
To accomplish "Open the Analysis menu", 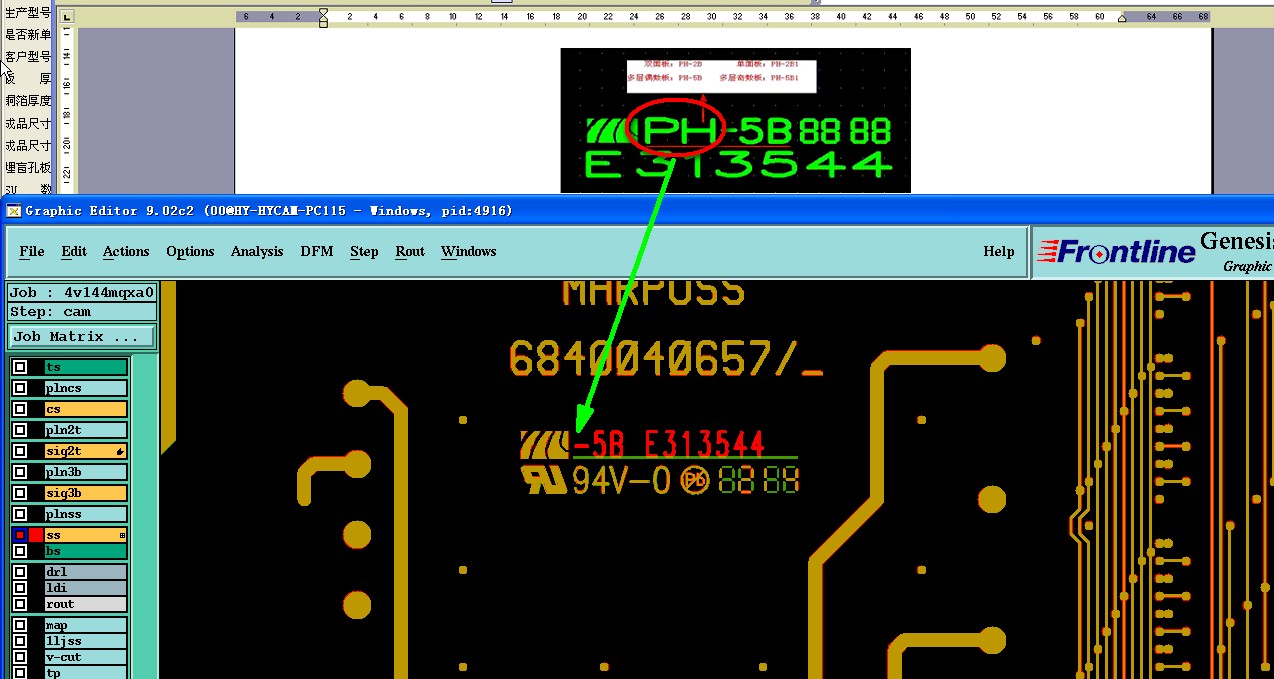I will (x=257, y=251).
